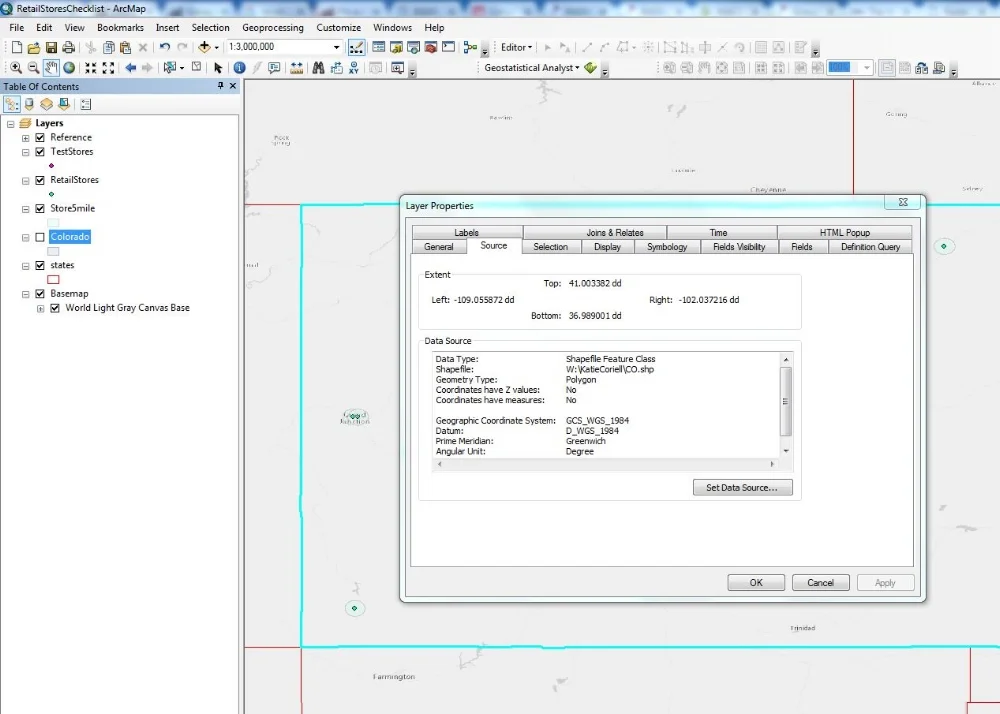Viewport: 1000px width, 714px height.
Task: Select the Measure ruler tool
Action: pos(297,68)
